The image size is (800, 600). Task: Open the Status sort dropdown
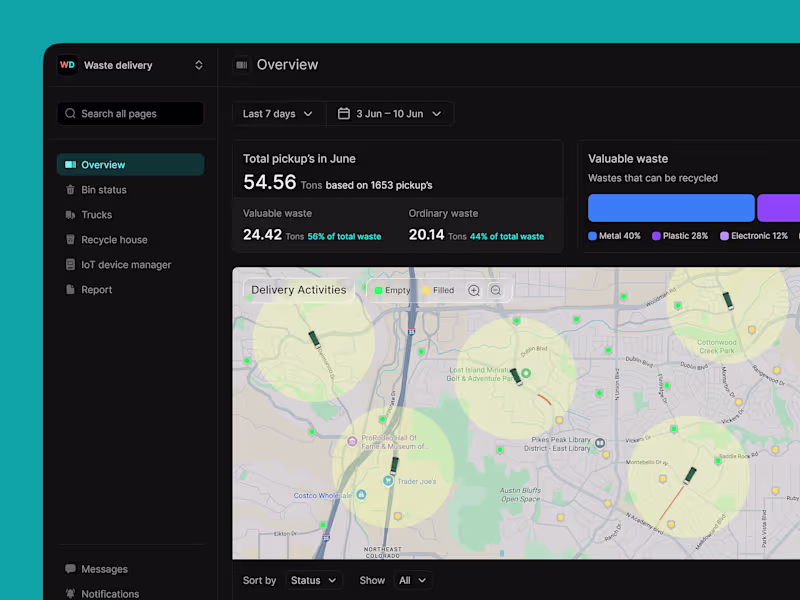pyautogui.click(x=313, y=580)
